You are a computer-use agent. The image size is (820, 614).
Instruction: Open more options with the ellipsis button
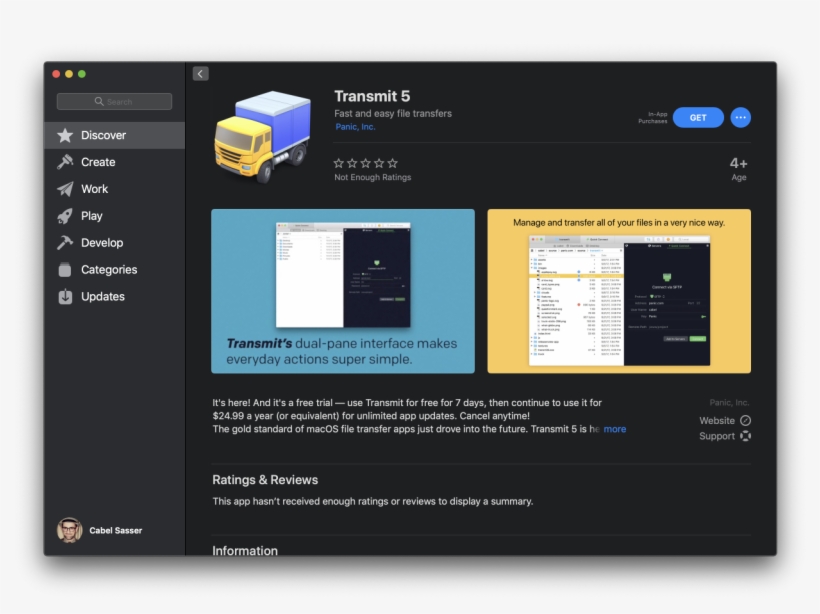(x=740, y=117)
